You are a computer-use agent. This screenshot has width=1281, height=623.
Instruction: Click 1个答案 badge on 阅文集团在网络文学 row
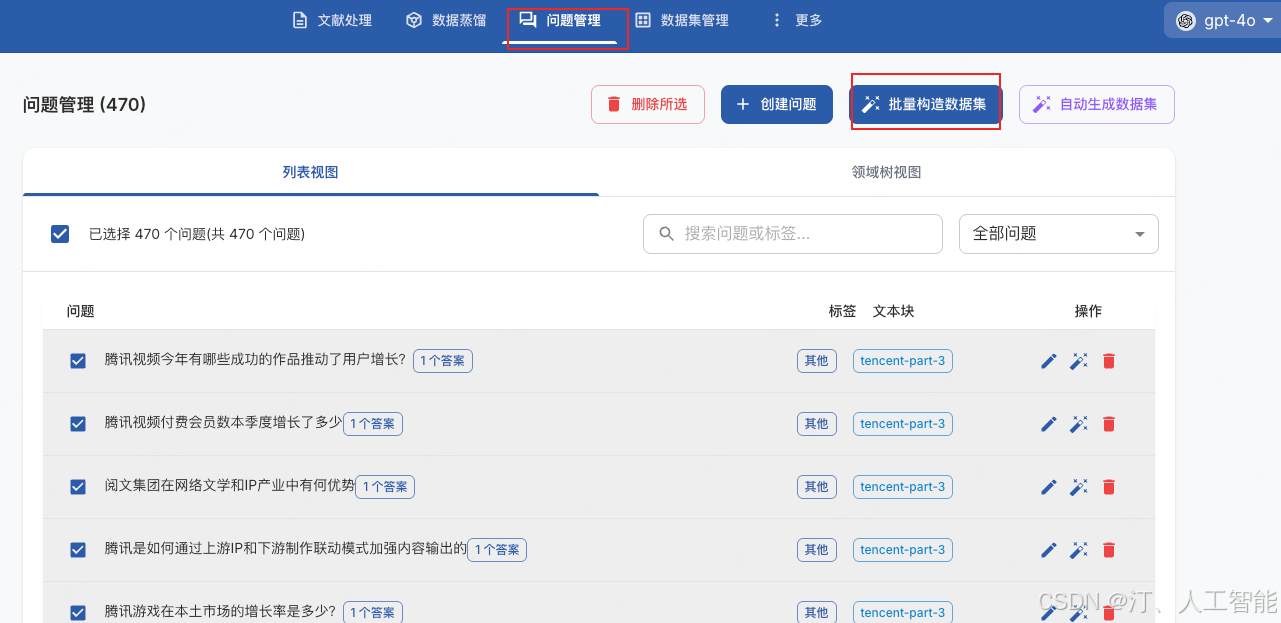(385, 487)
